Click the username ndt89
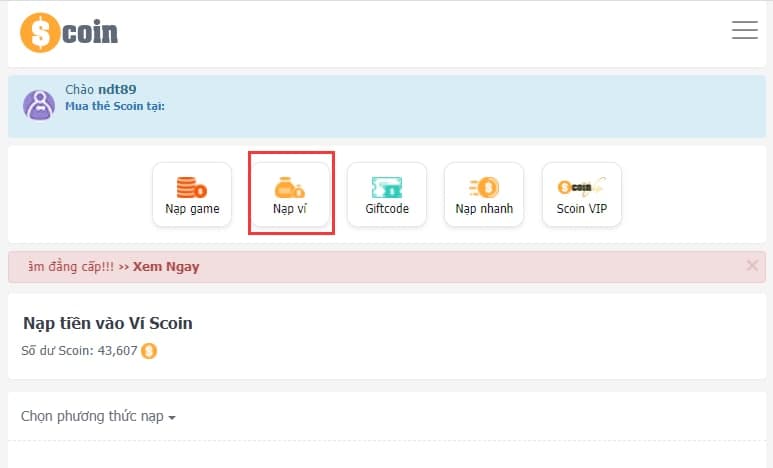 [117, 89]
